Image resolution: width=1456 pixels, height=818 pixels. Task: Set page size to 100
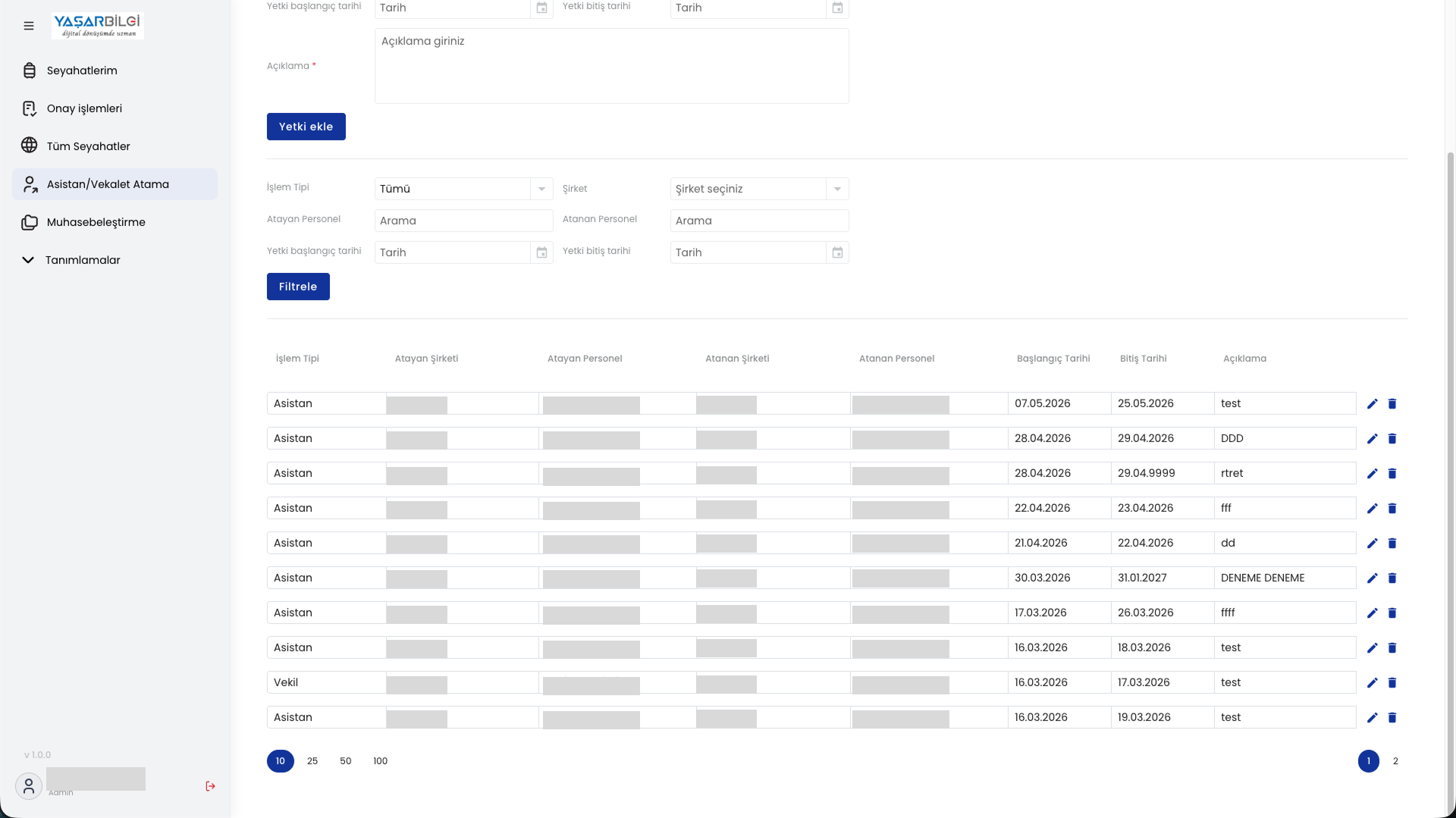[381, 761]
